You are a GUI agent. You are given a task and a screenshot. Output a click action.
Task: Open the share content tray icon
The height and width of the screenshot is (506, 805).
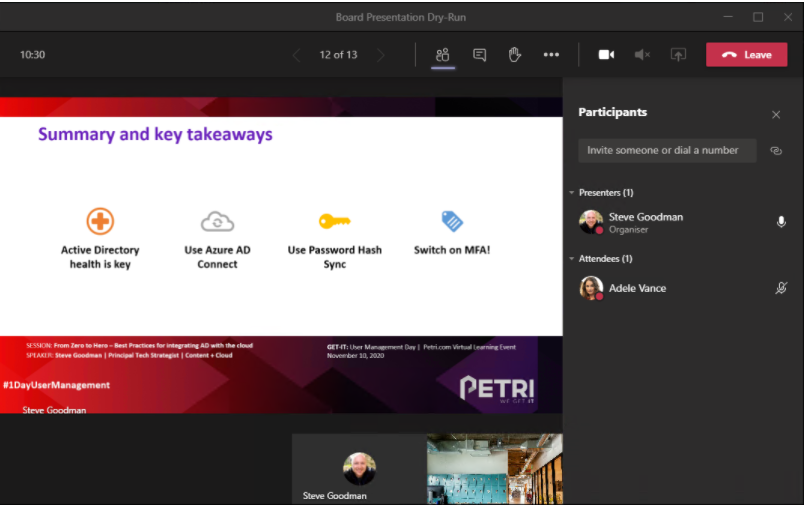678,54
